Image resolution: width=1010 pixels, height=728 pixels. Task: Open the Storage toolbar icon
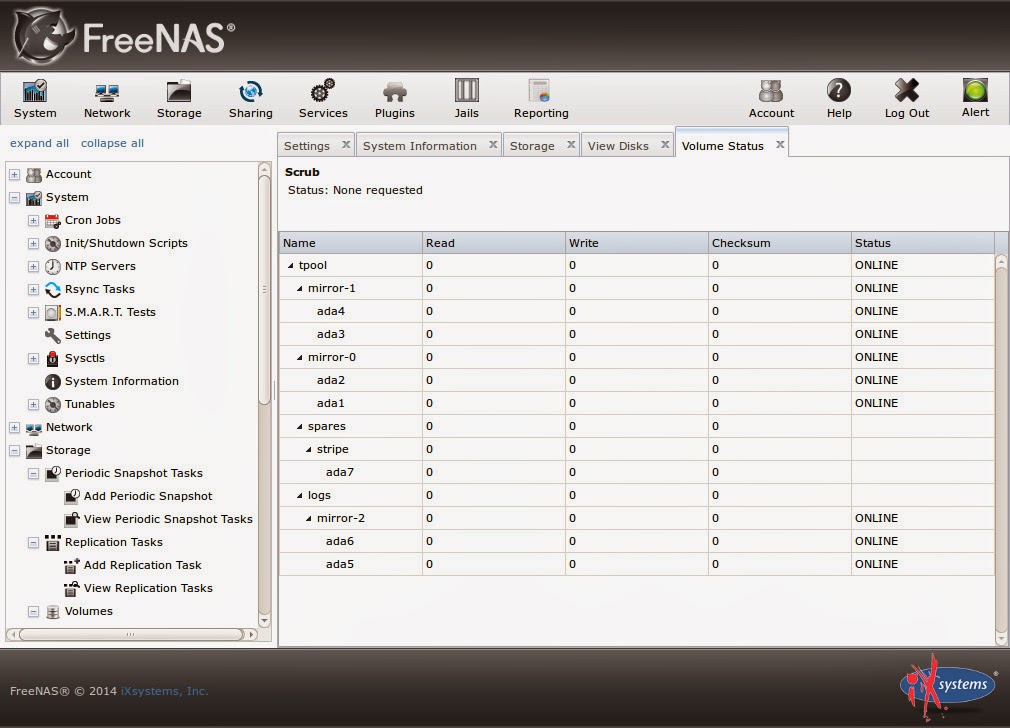[x=179, y=91]
